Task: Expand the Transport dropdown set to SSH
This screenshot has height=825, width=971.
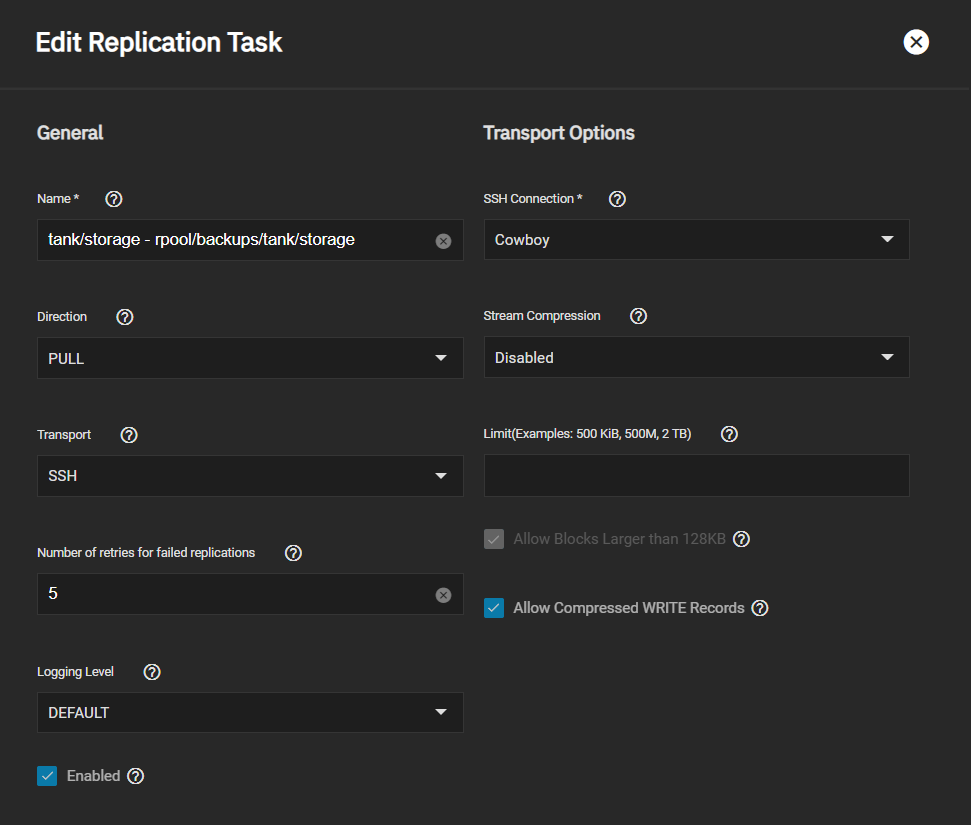Action: pyautogui.click(x=250, y=476)
